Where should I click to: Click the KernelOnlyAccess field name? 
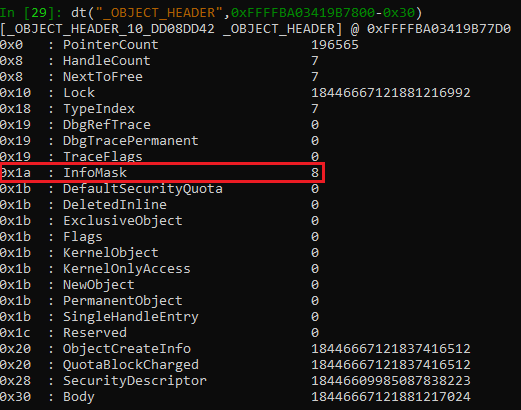point(127,269)
